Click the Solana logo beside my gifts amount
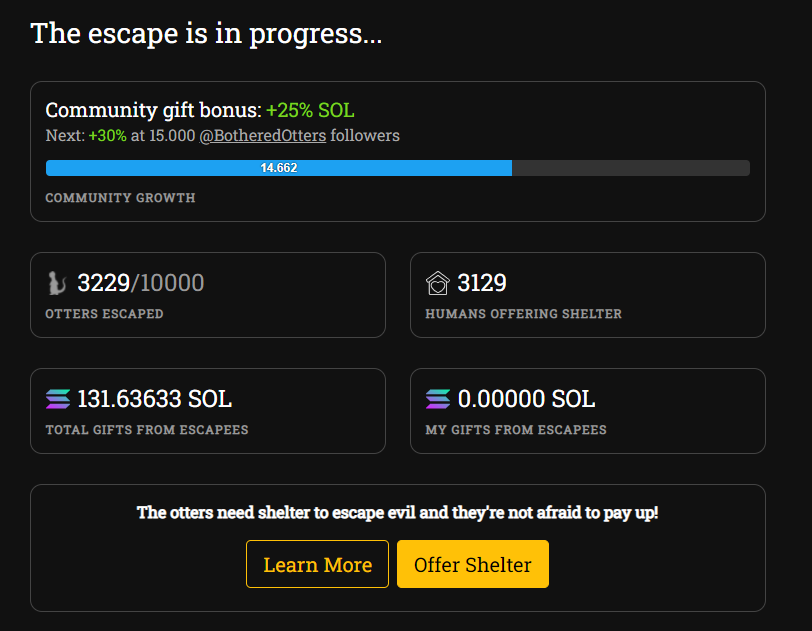 click(438, 399)
